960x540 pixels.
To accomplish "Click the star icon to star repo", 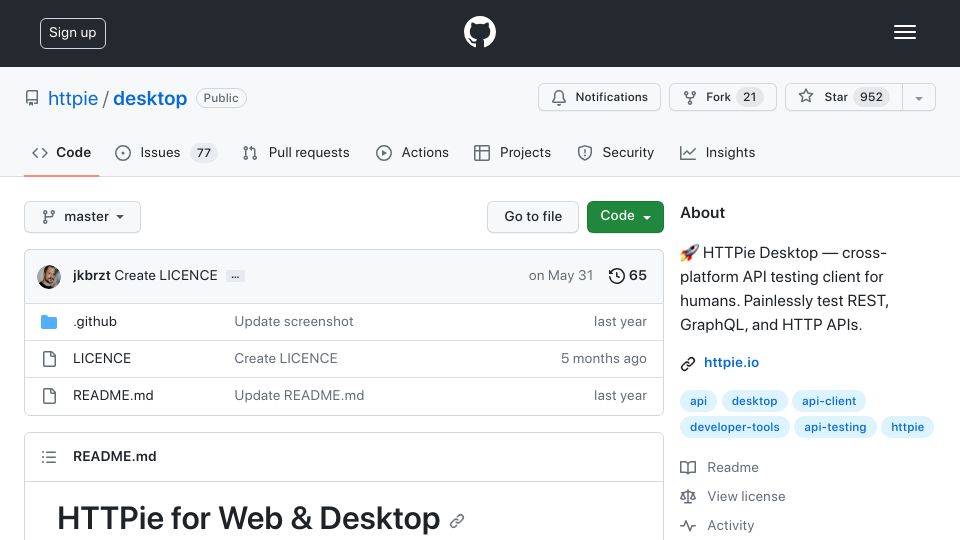I will tap(806, 96).
